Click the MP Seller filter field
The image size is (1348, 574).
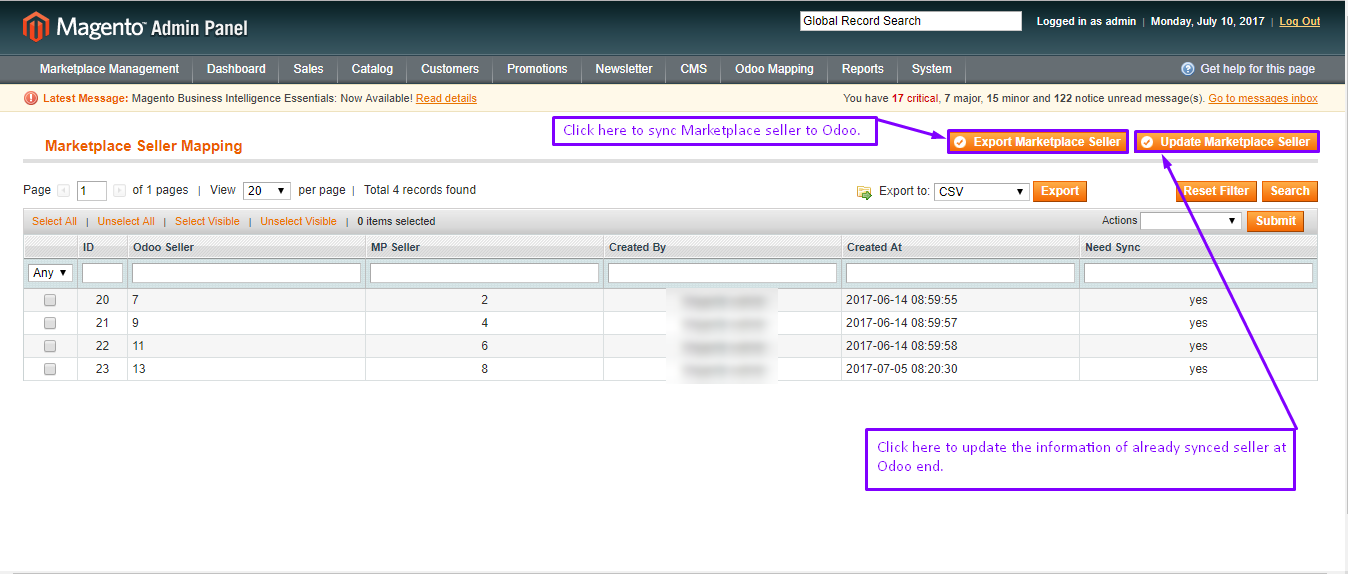pos(484,273)
